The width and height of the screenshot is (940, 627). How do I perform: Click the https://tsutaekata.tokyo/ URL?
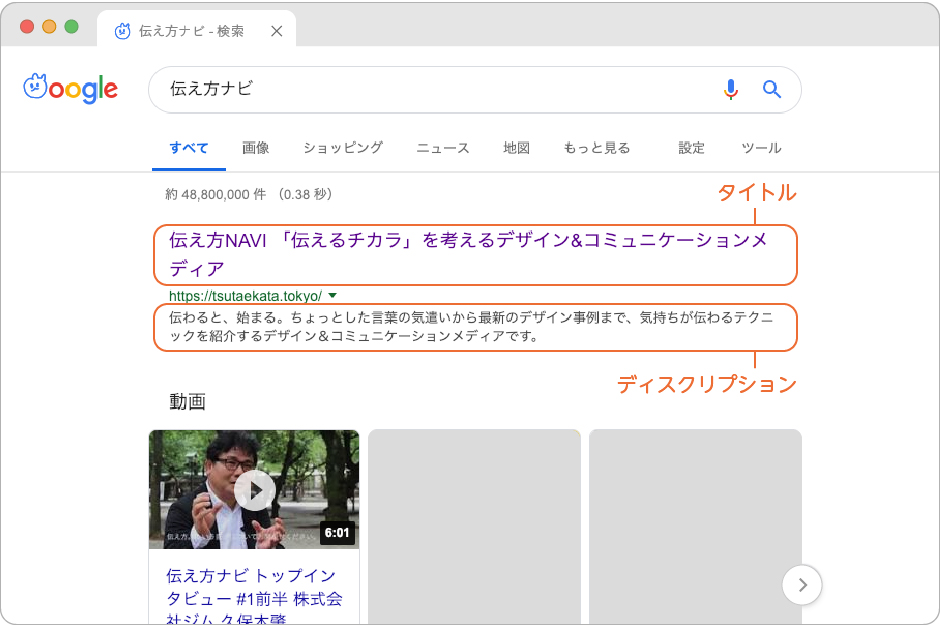click(x=245, y=296)
